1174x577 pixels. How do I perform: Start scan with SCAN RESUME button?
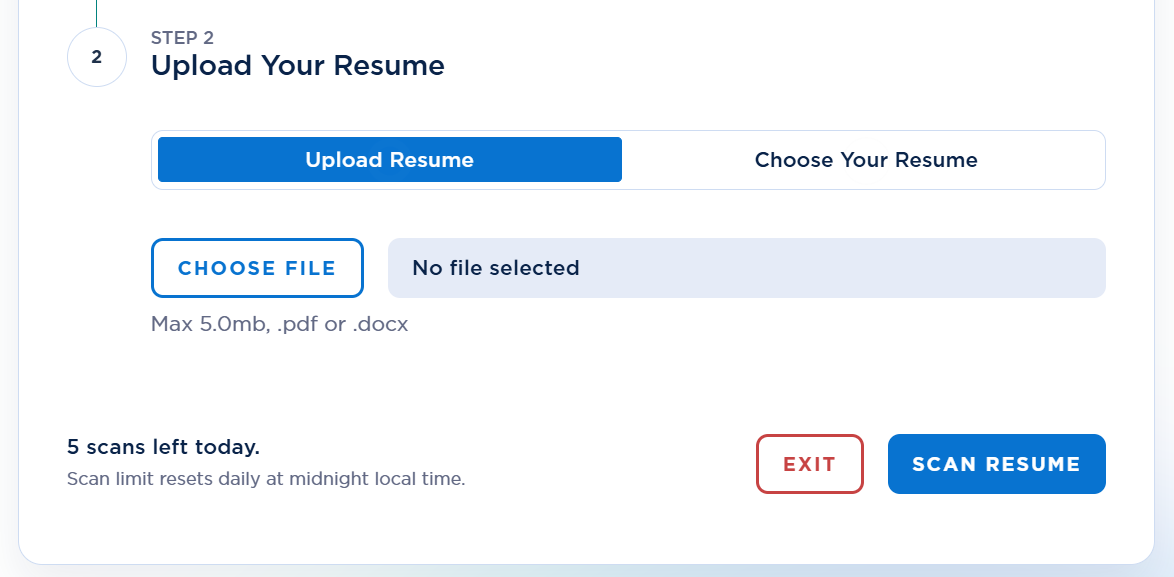tap(997, 464)
